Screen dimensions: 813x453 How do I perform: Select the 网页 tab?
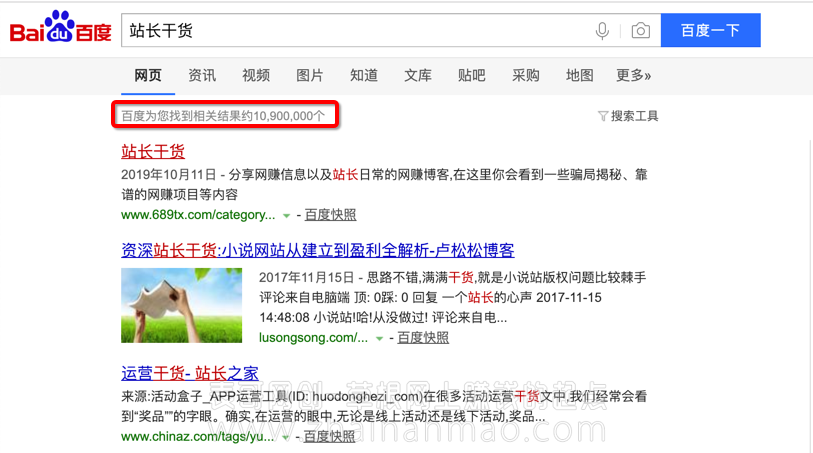point(148,76)
